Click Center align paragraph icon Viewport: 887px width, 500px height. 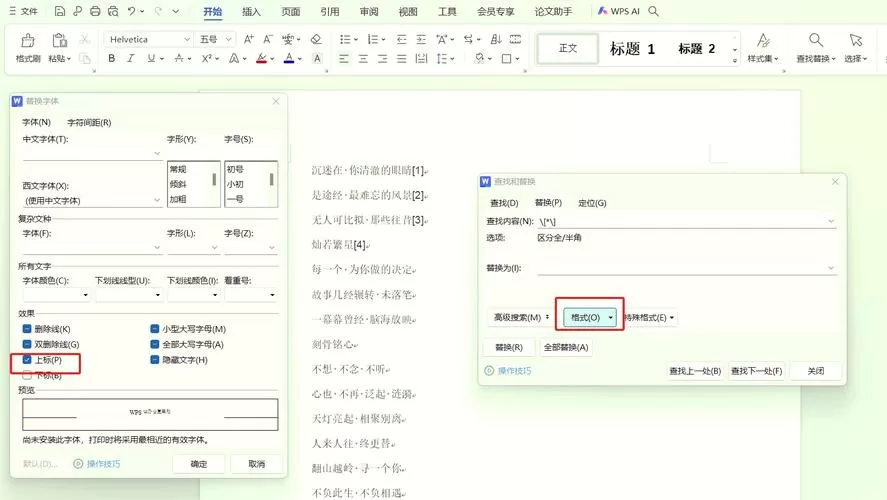click(x=363, y=58)
